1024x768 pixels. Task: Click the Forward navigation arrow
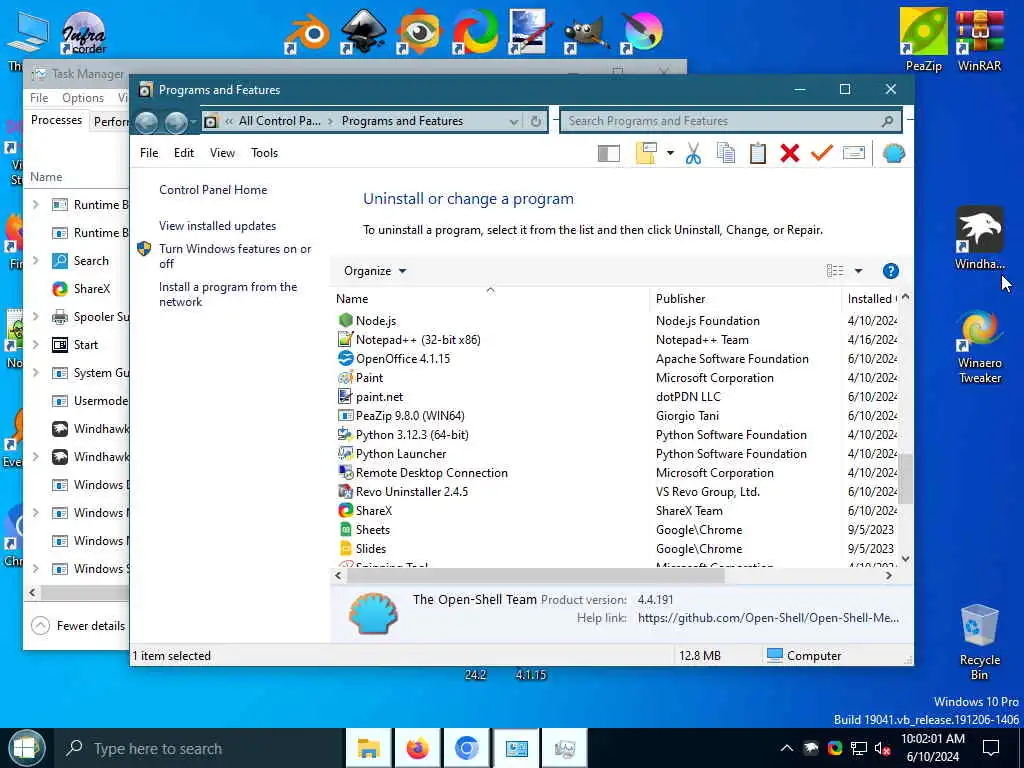(x=176, y=122)
